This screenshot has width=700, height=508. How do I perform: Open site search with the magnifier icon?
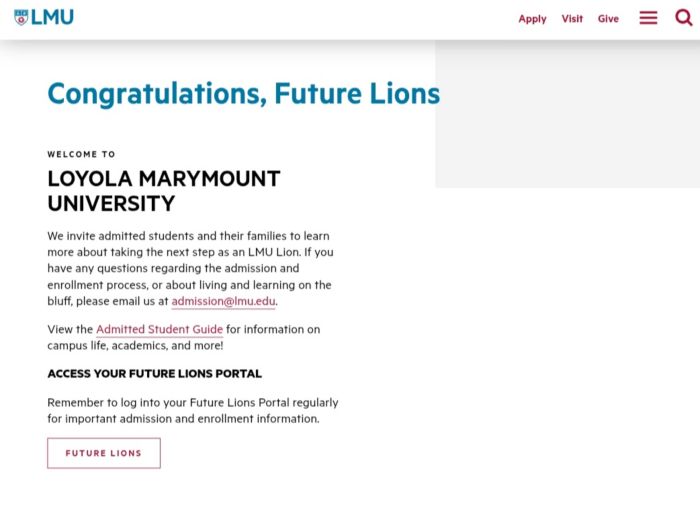(684, 18)
